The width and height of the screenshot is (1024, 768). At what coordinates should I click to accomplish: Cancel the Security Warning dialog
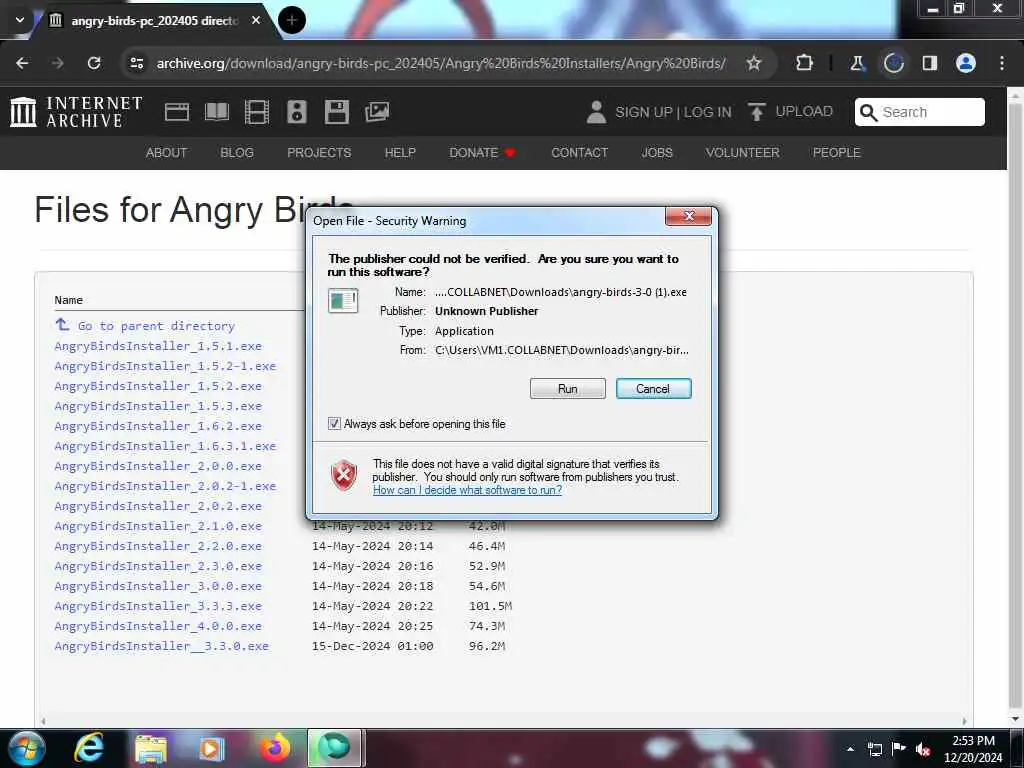[653, 389]
